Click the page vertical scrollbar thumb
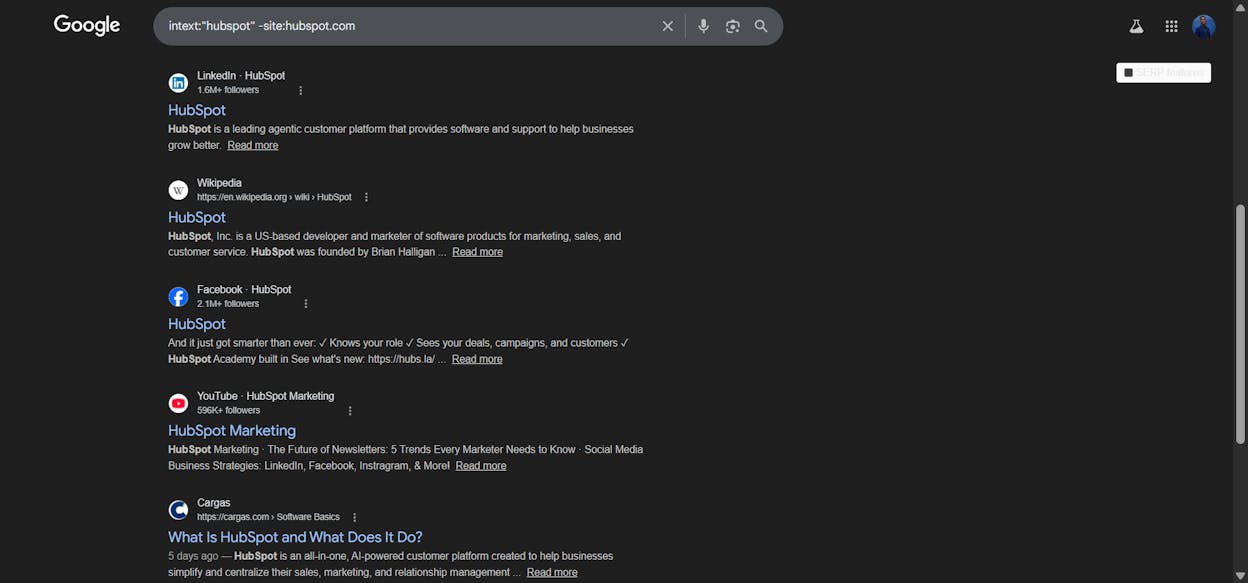Screen dimensions: 1248x583 pos(1241,324)
